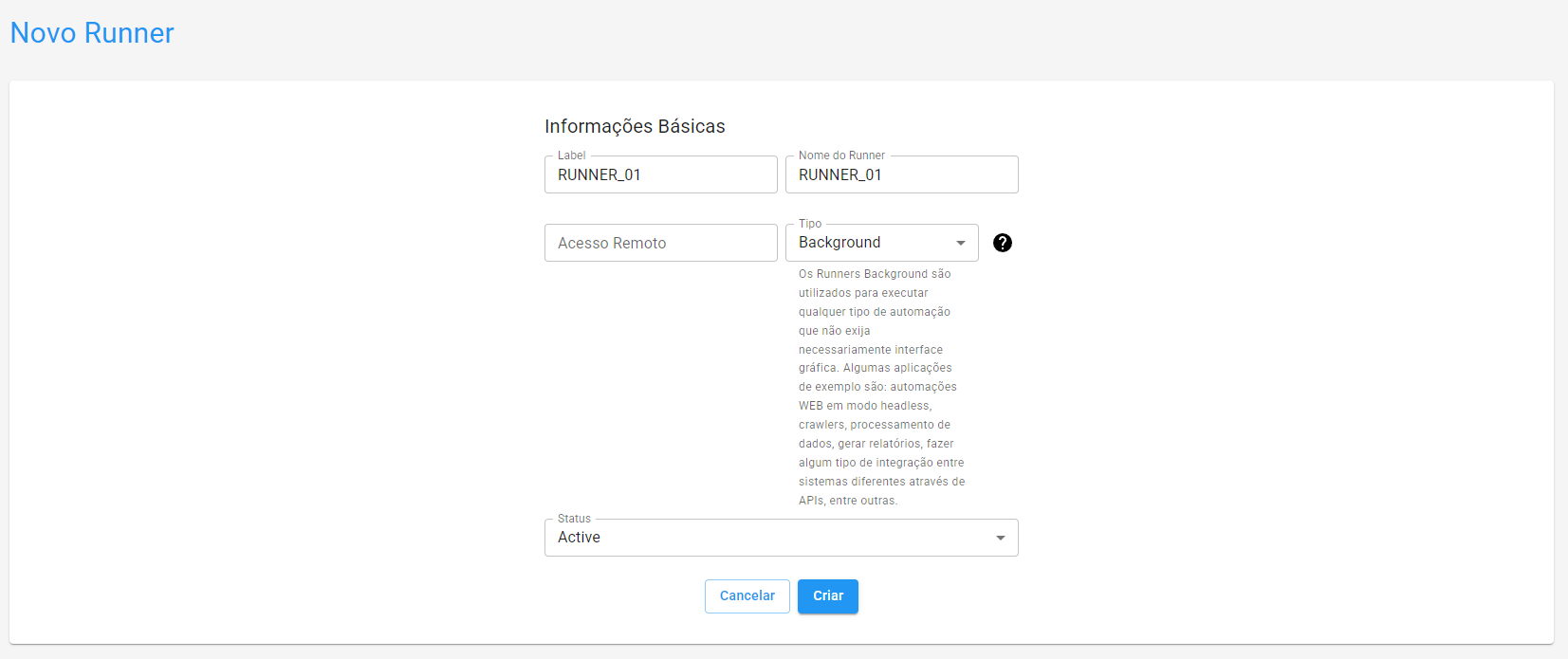The image size is (1568, 659).
Task: Click the RUNNER_01 text inside Nome do Runner
Action: coord(840,175)
